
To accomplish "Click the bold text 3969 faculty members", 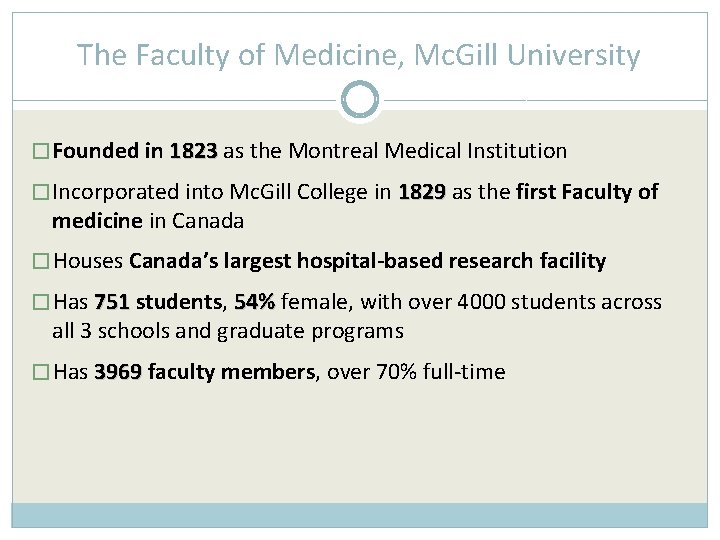I will tap(205, 371).
